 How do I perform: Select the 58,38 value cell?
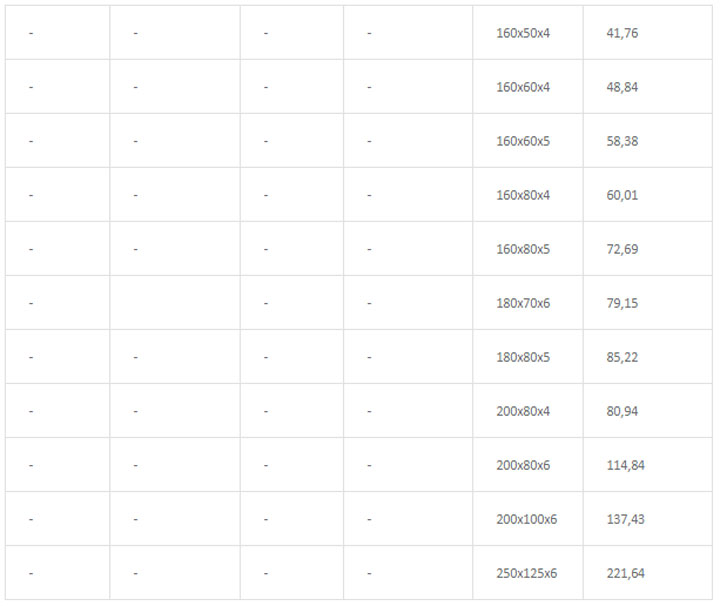click(622, 141)
